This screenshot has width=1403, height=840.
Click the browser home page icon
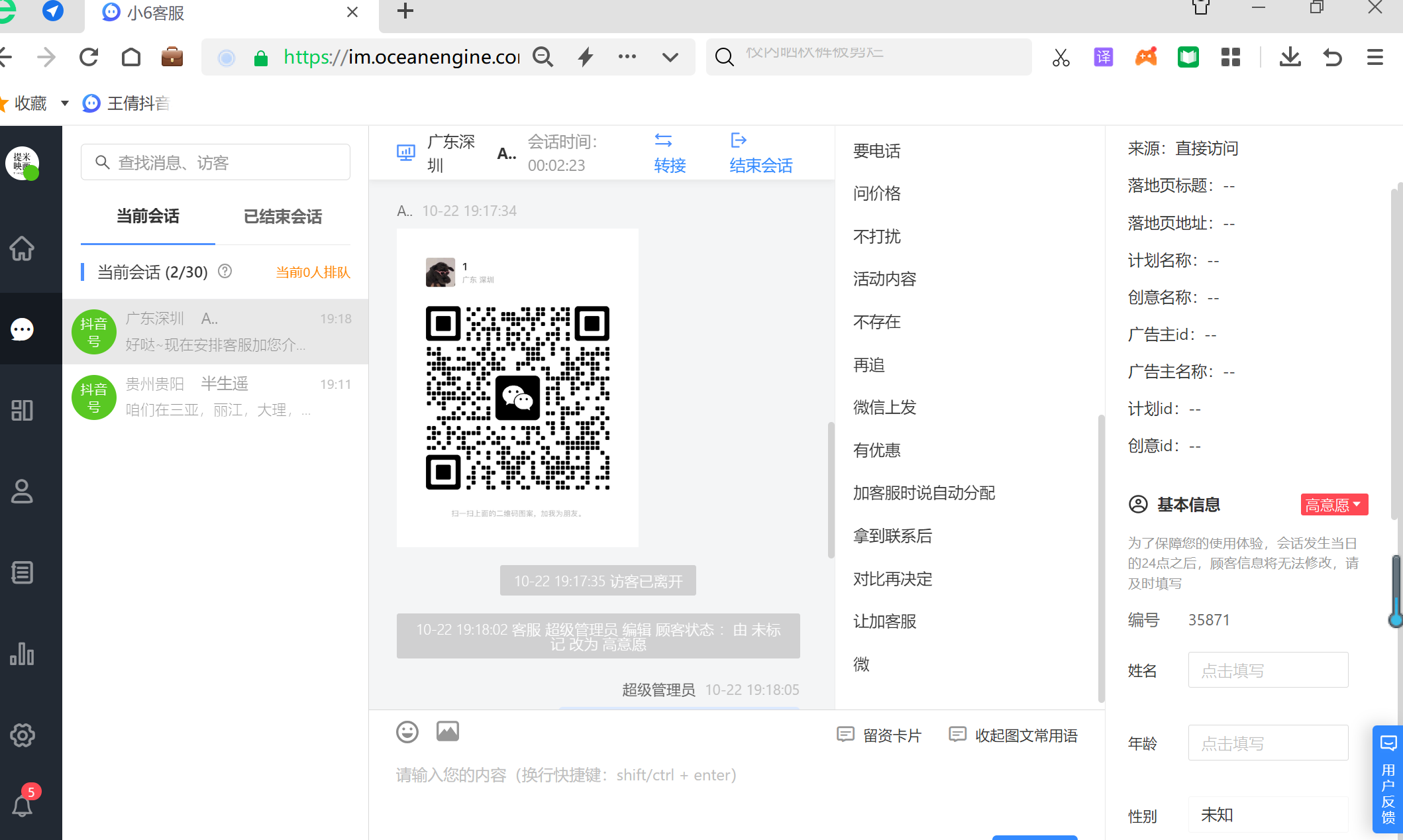tap(131, 58)
